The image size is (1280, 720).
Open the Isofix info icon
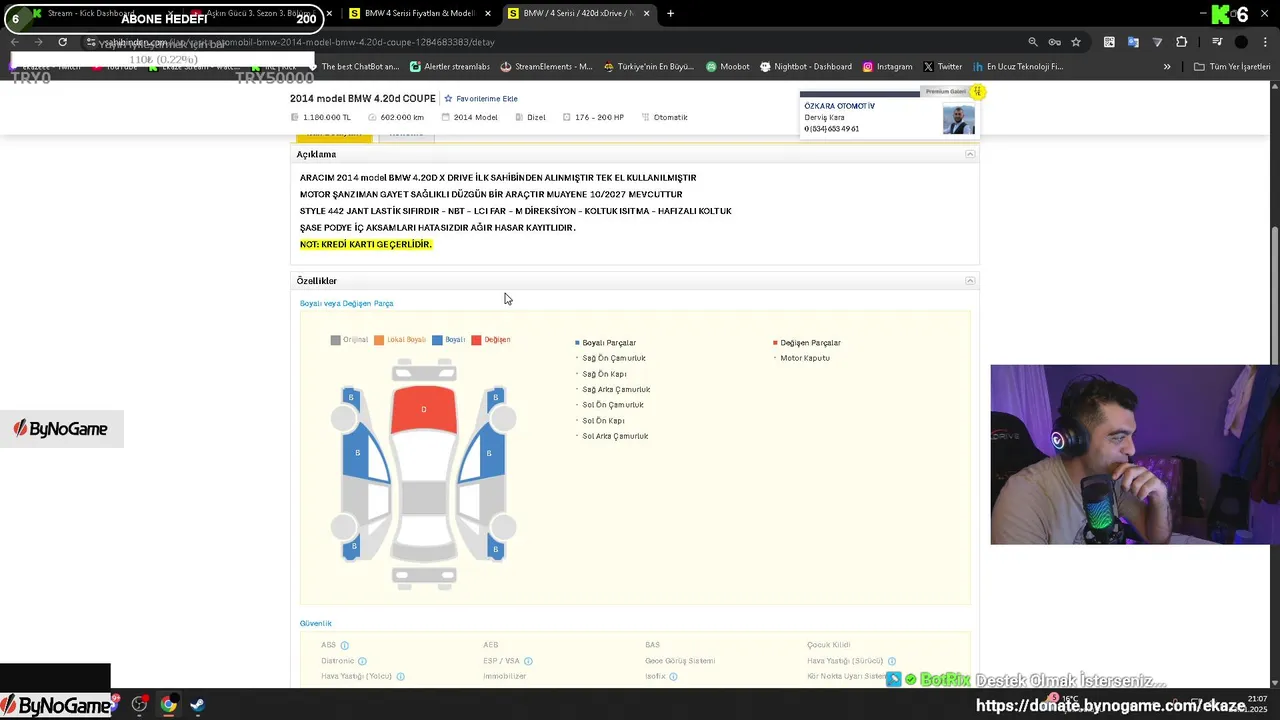click(x=673, y=677)
